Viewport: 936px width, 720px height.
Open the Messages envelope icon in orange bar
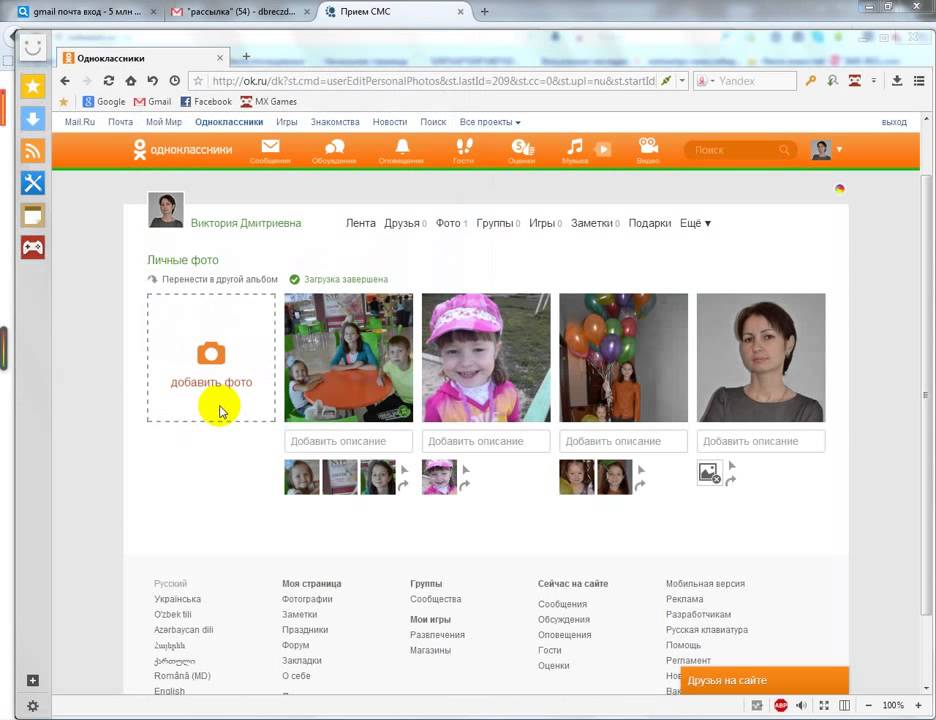tap(270, 147)
